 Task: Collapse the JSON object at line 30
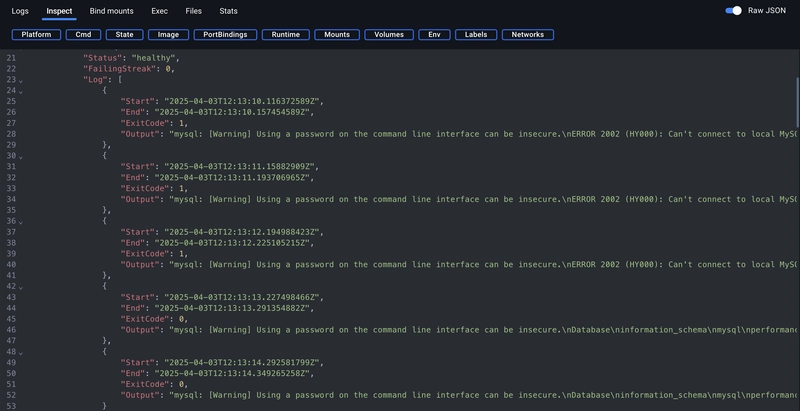[x=21, y=157]
